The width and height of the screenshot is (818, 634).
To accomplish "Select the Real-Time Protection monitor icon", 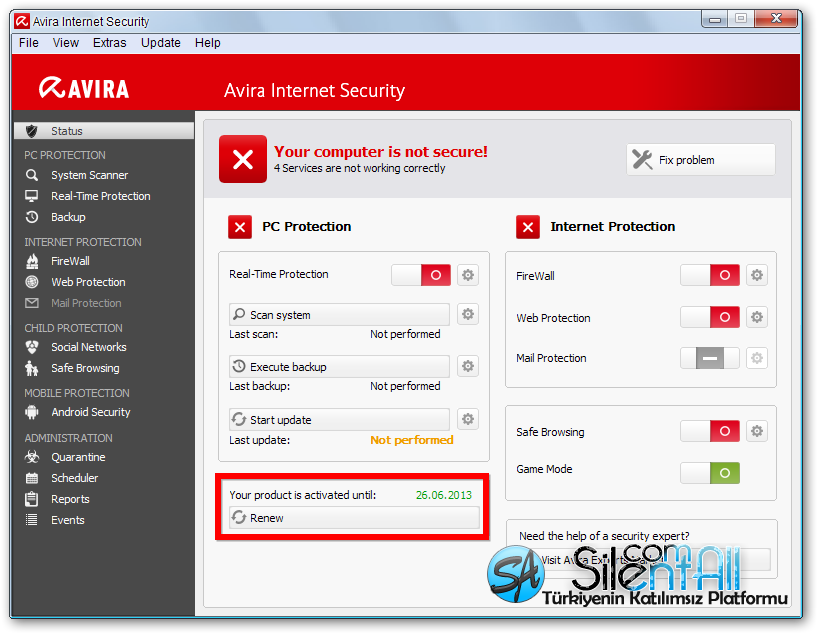I will pyautogui.click(x=32, y=196).
